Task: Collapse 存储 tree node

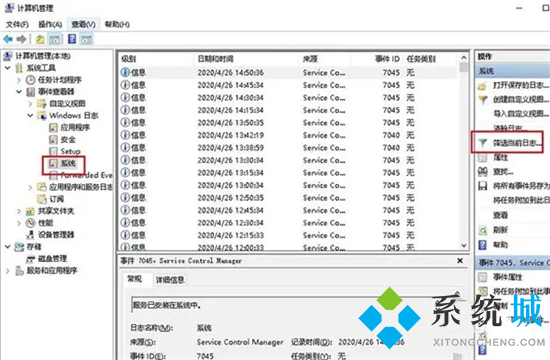Action: coord(8,247)
